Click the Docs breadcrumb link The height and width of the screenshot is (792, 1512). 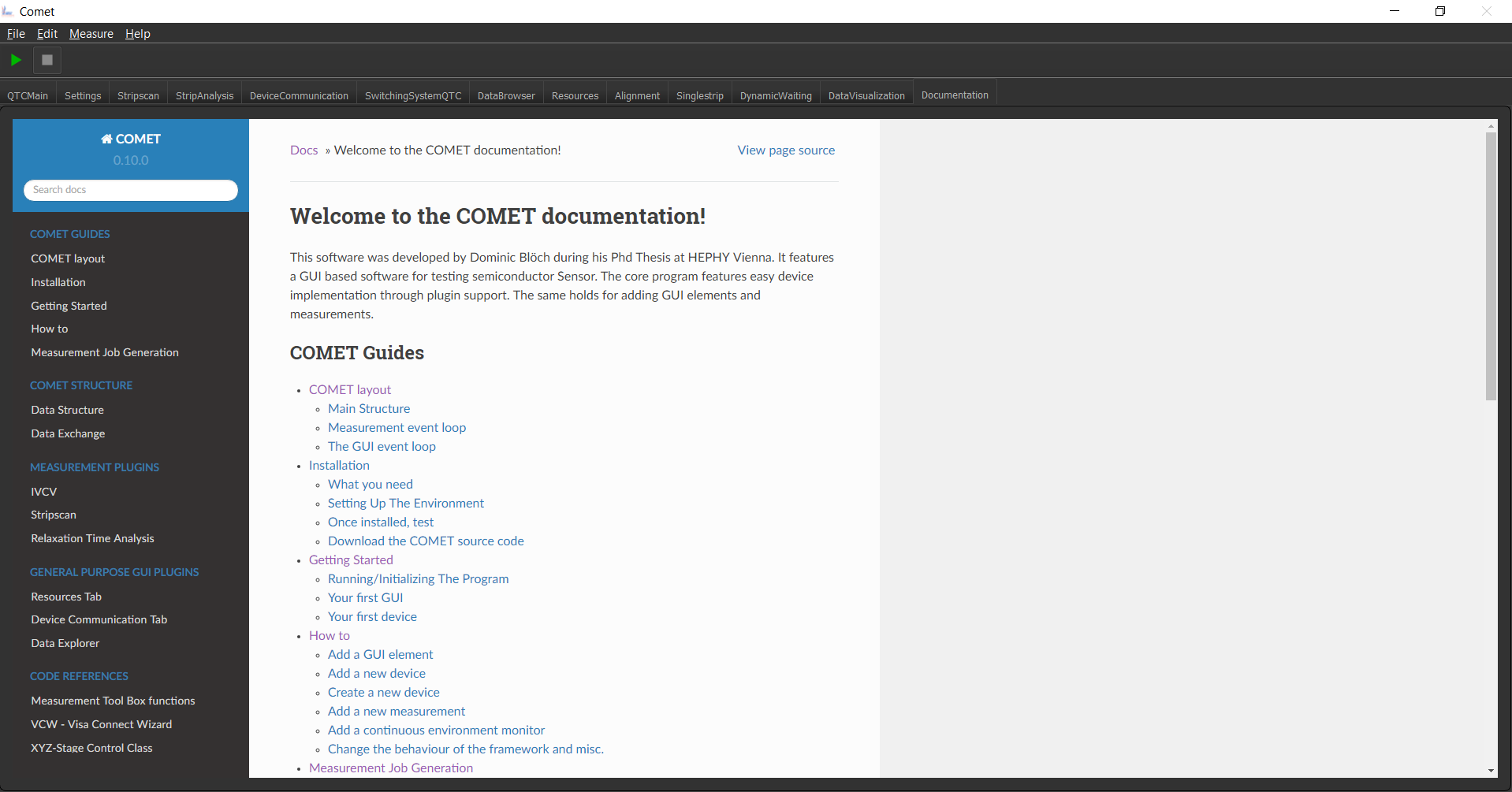pos(304,151)
